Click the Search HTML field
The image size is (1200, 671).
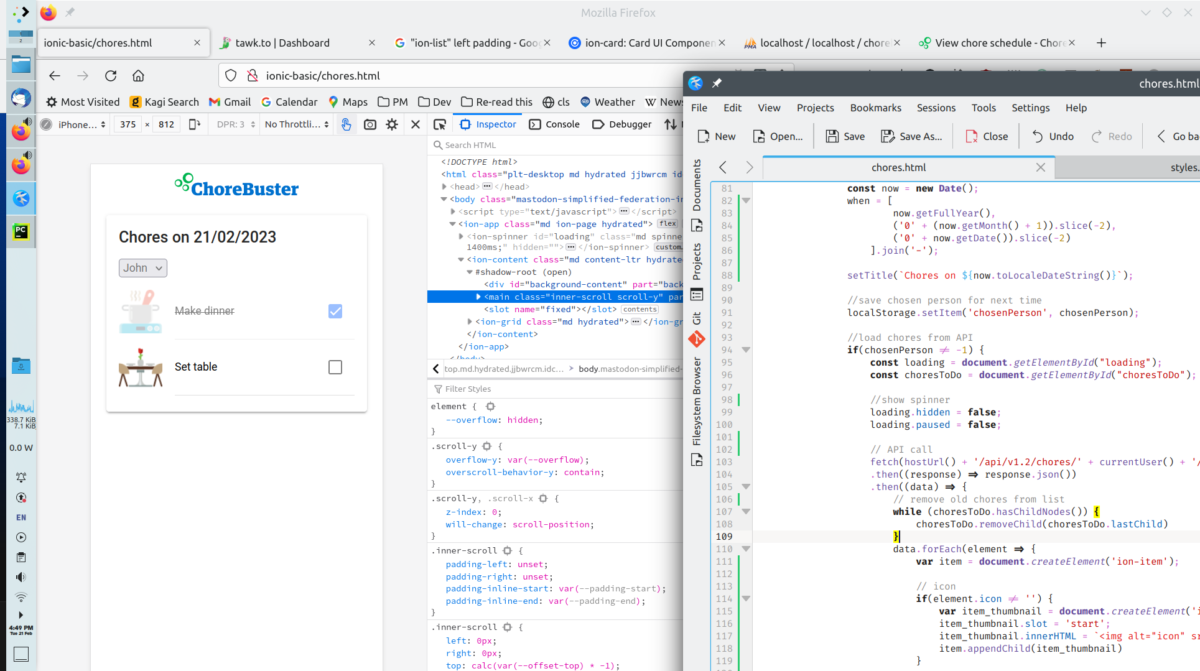pyautogui.click(x=556, y=145)
